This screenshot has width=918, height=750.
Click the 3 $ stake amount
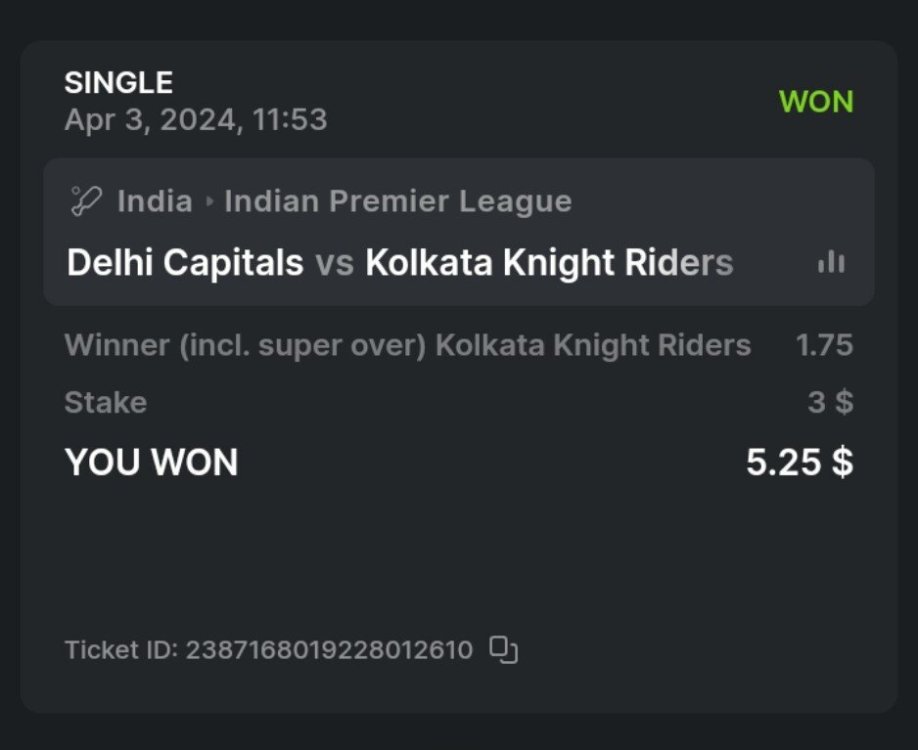830,403
